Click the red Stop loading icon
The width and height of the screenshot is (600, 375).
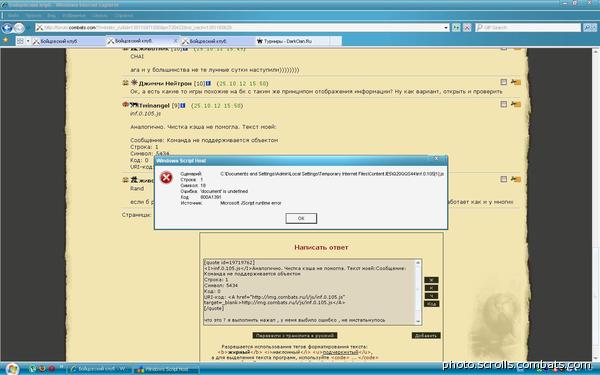[467, 28]
